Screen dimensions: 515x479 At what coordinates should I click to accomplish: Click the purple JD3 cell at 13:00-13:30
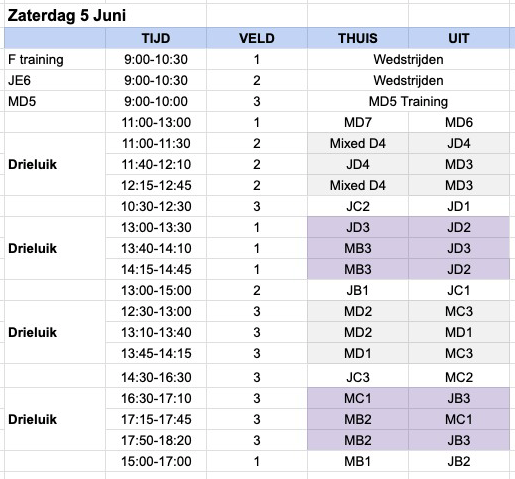click(x=358, y=227)
